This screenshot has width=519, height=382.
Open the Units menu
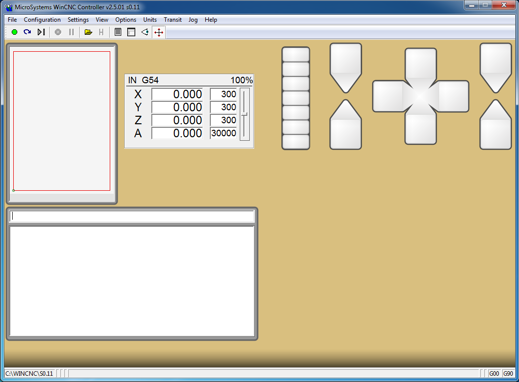[x=150, y=20]
